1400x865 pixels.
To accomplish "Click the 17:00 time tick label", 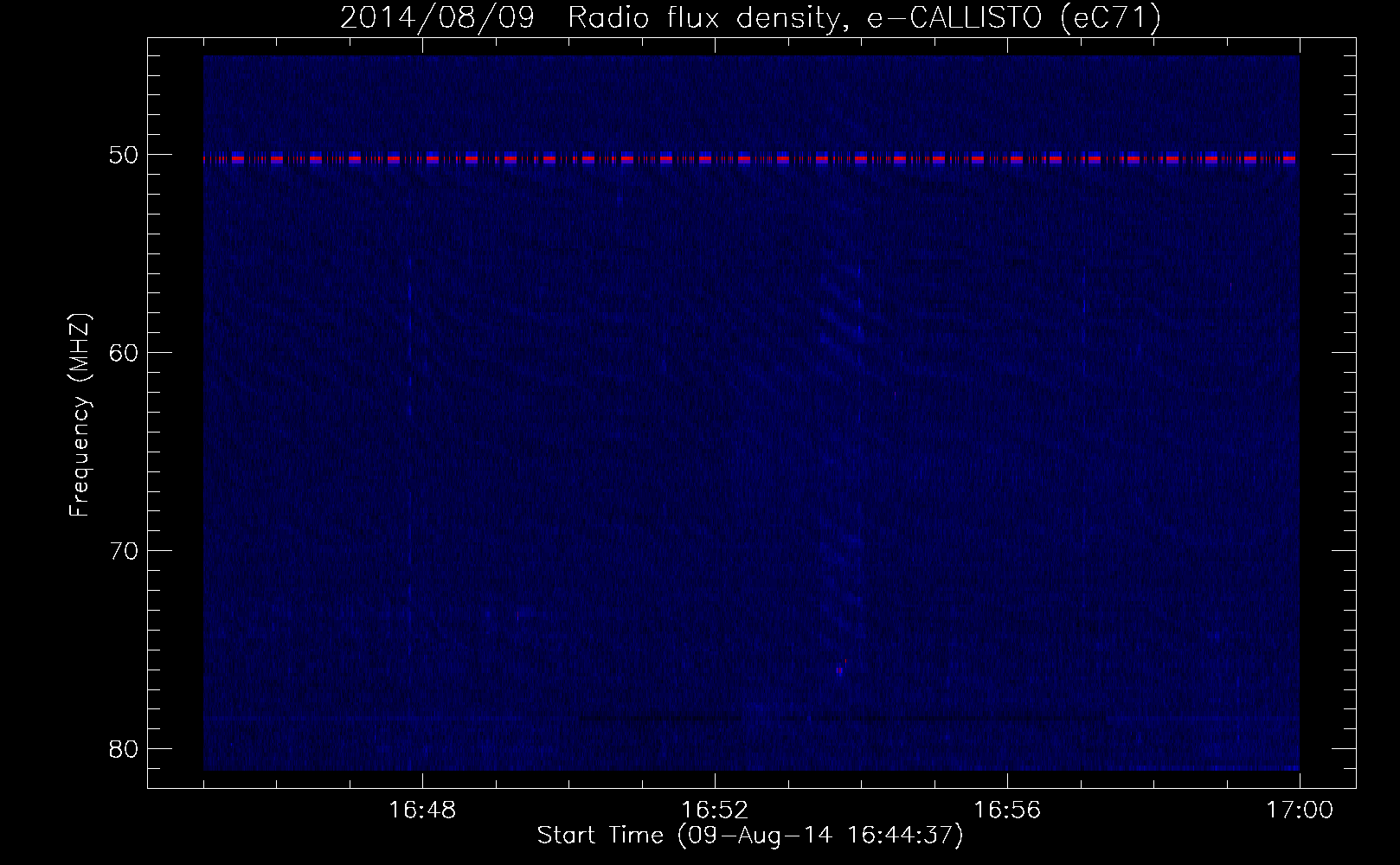I will pyautogui.click(x=1300, y=811).
